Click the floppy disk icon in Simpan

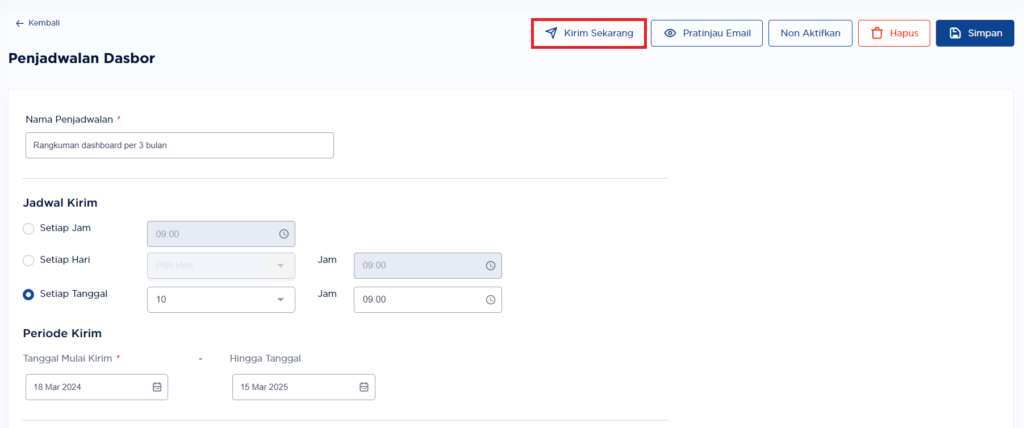[x=955, y=33]
